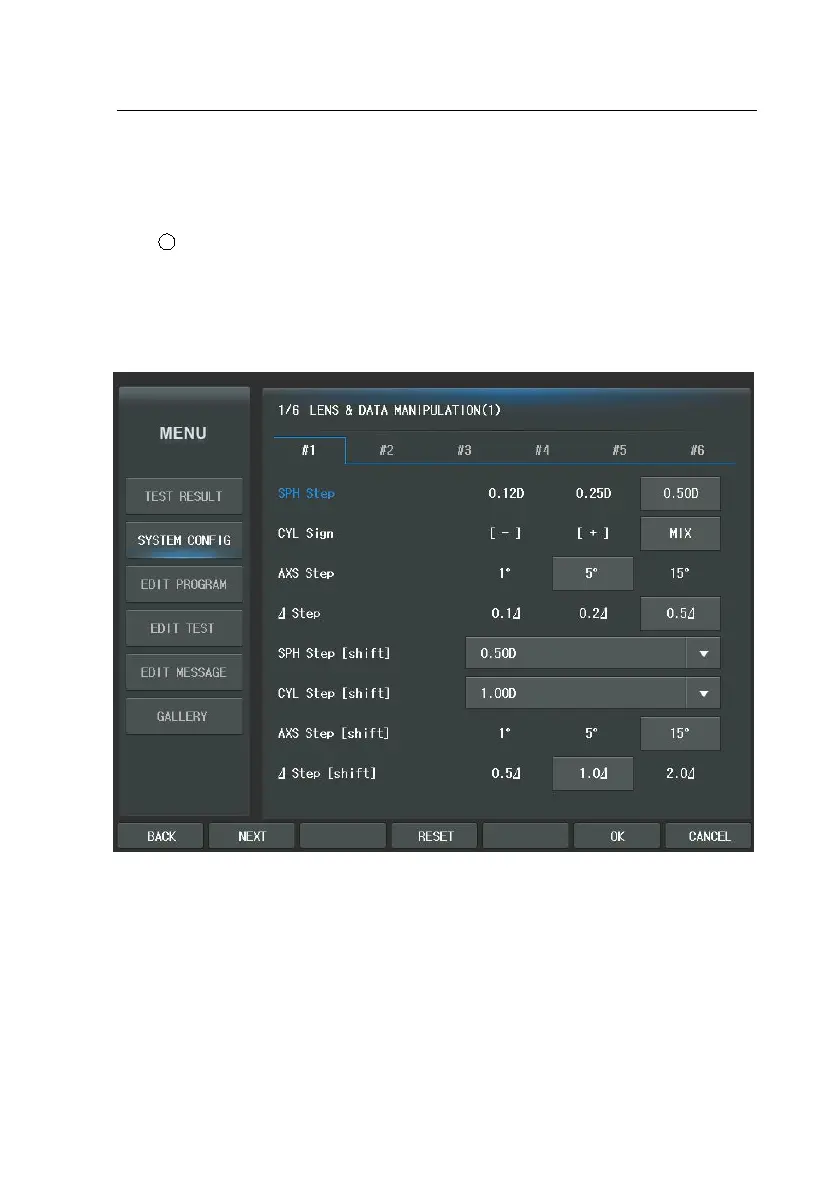Switch to the #1 tab

pos(309,450)
